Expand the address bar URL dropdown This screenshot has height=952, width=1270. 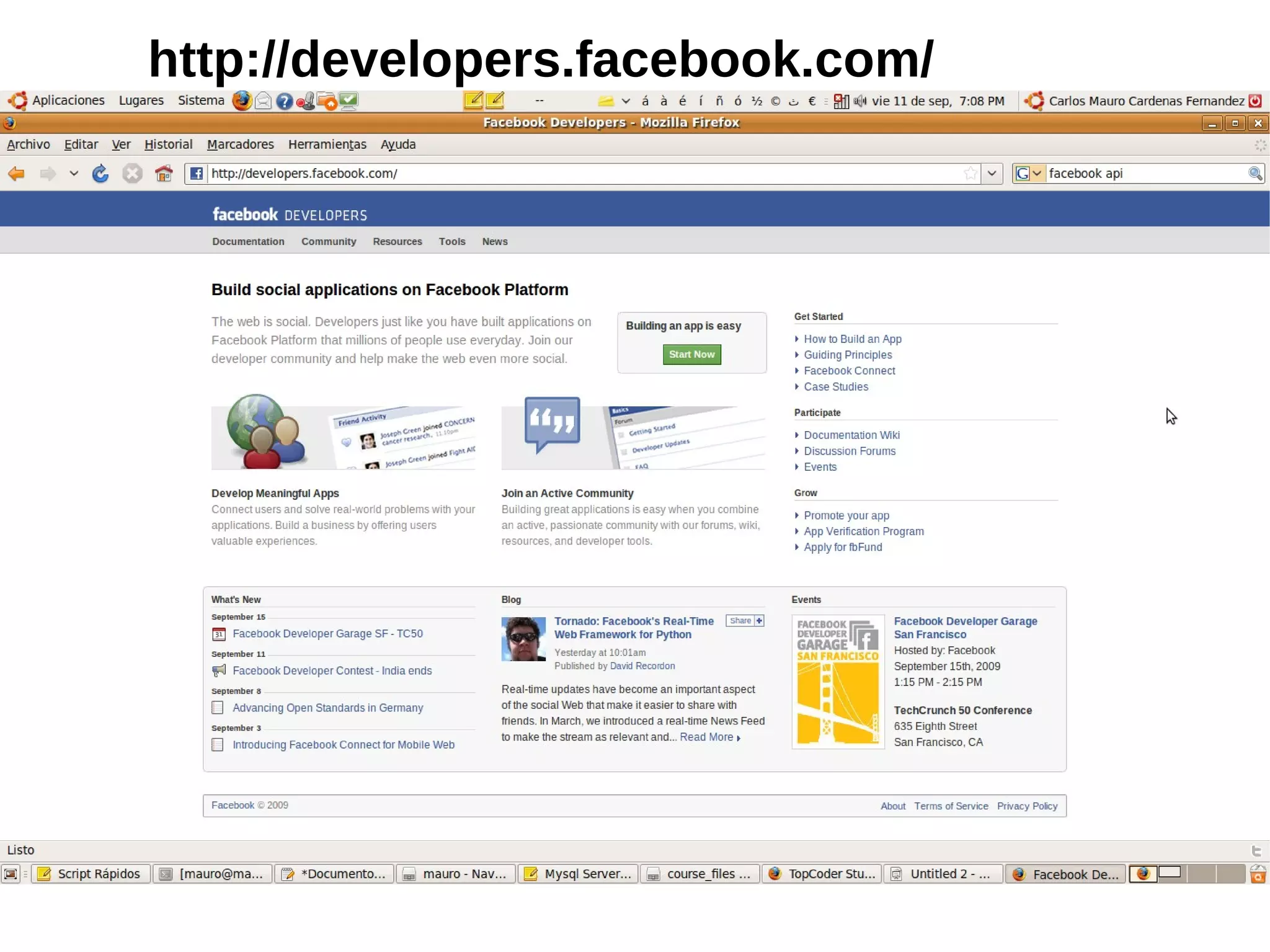click(x=992, y=174)
